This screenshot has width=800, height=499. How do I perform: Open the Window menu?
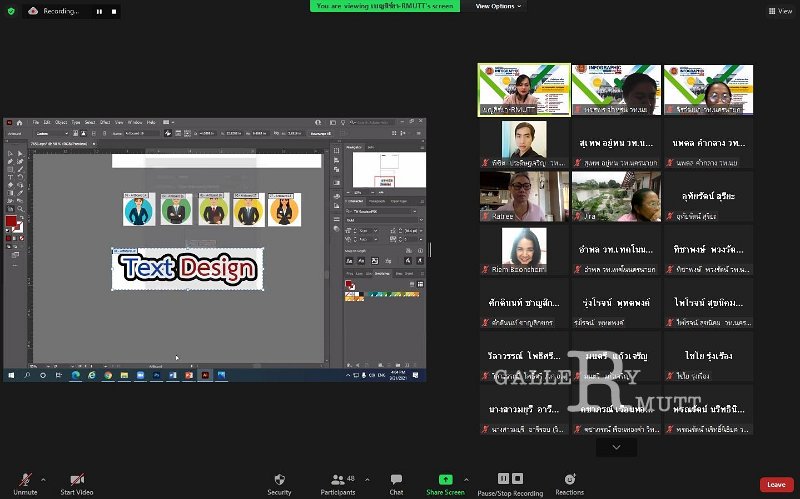(135, 122)
